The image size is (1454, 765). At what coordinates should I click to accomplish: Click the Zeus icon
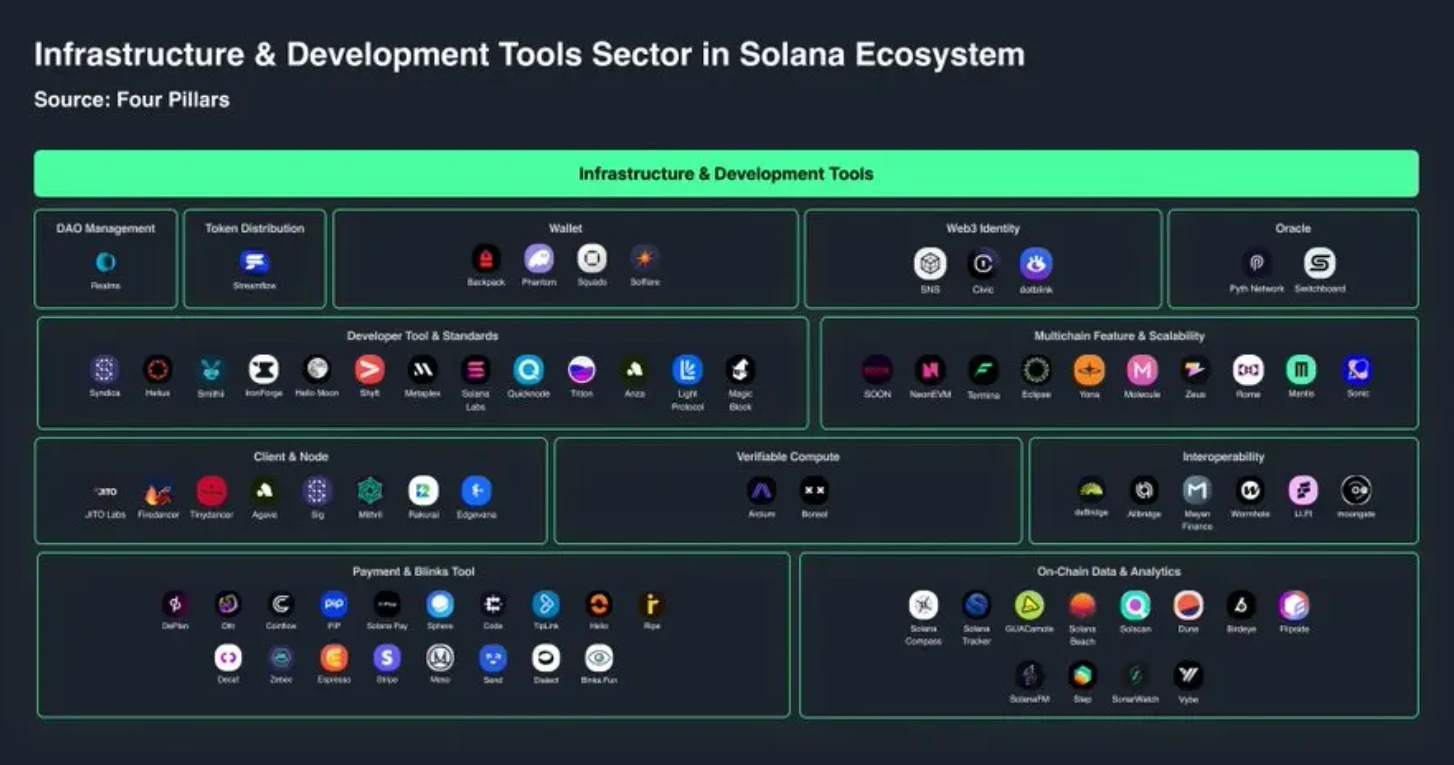(x=1195, y=370)
